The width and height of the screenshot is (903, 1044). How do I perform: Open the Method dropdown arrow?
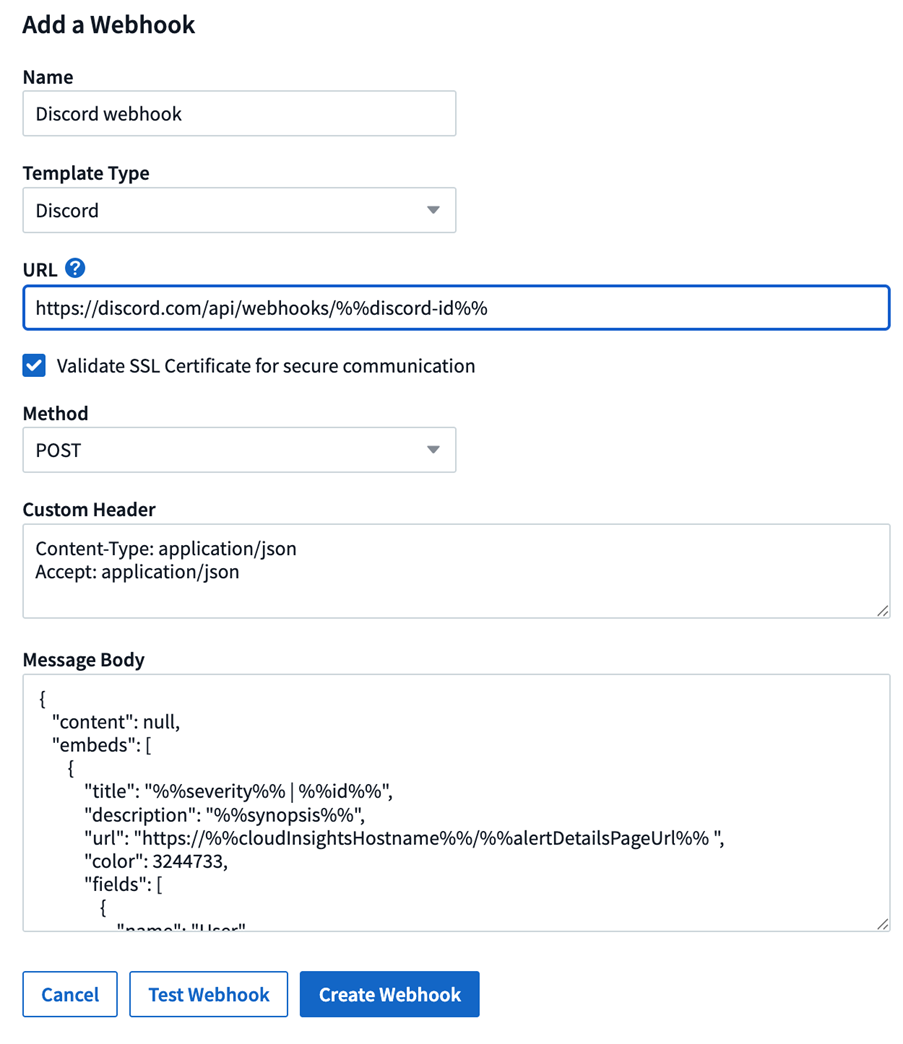click(x=433, y=450)
